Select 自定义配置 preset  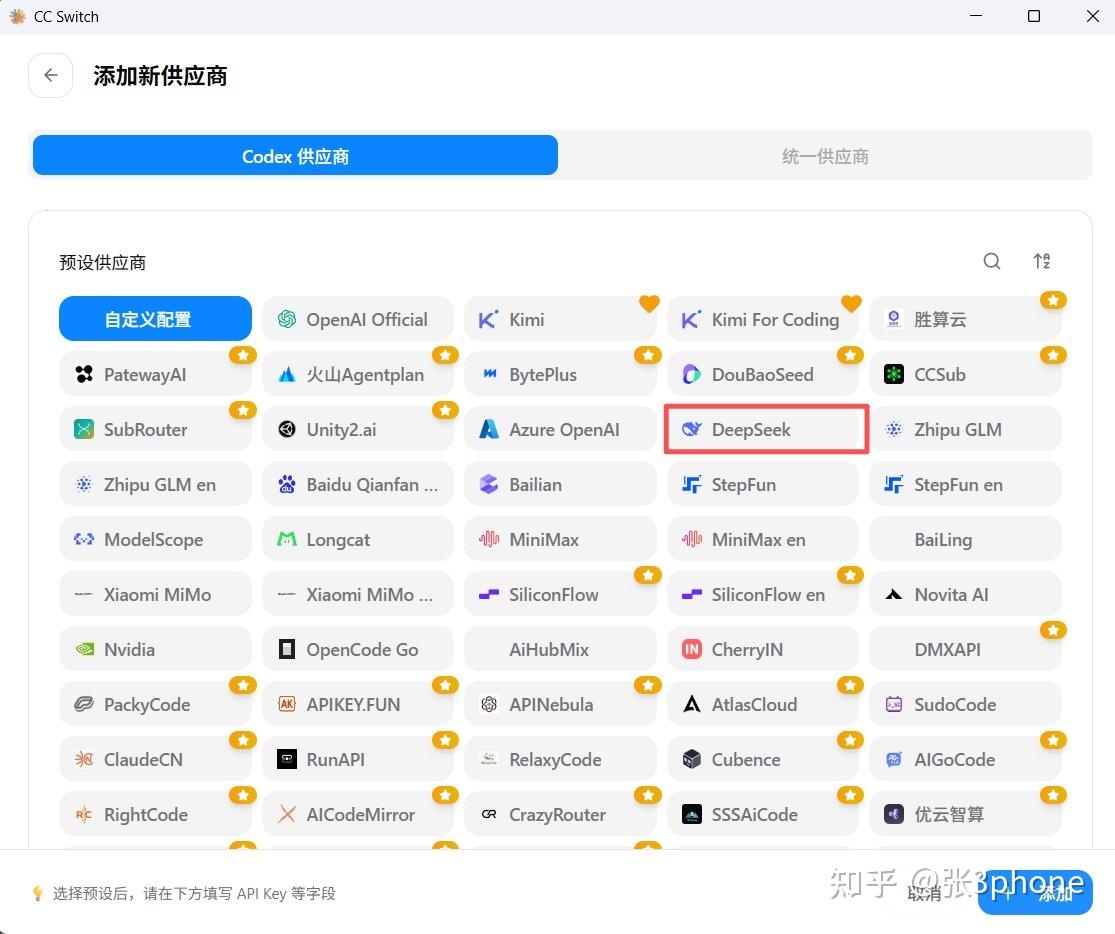coord(155,319)
